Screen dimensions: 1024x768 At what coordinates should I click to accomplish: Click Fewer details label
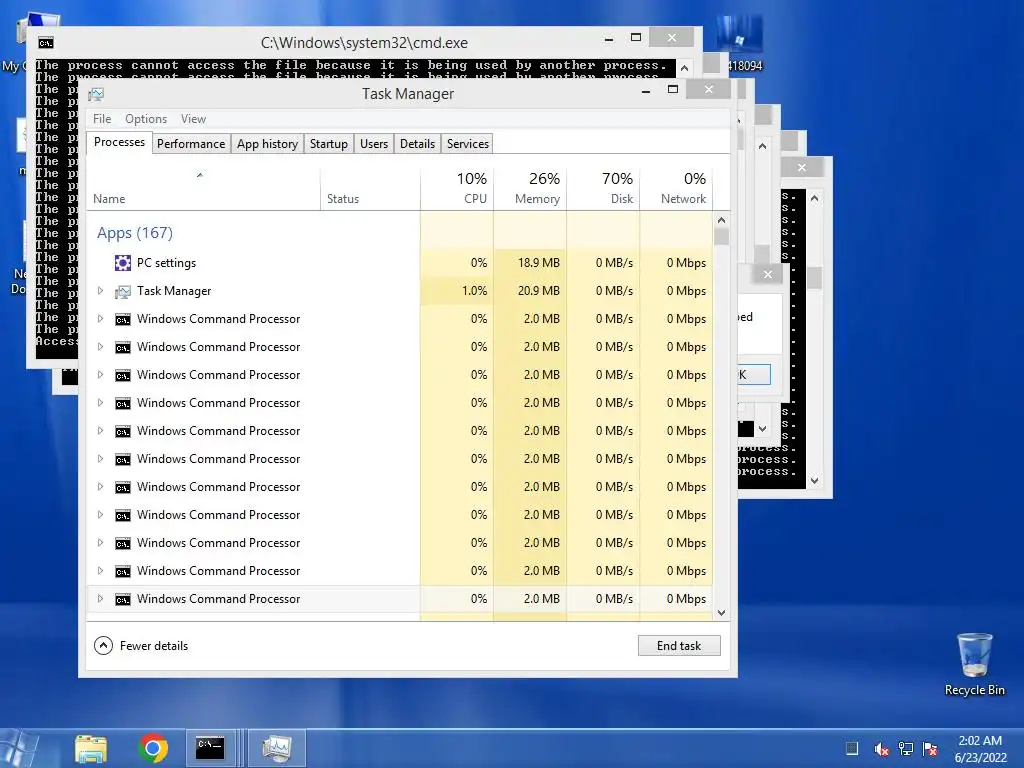pyautogui.click(x=154, y=646)
